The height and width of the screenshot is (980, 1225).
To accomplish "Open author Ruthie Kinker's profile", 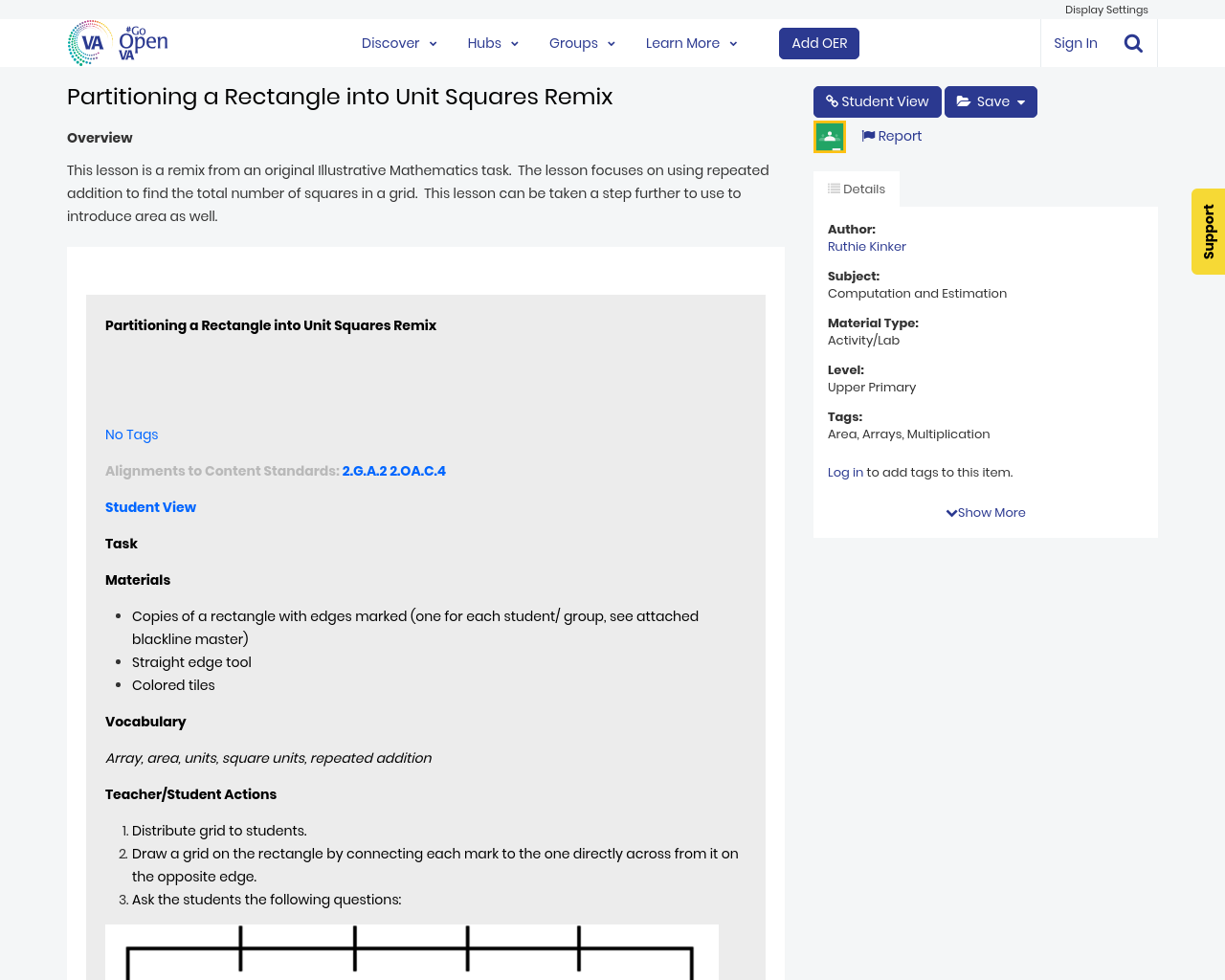I will [866, 246].
